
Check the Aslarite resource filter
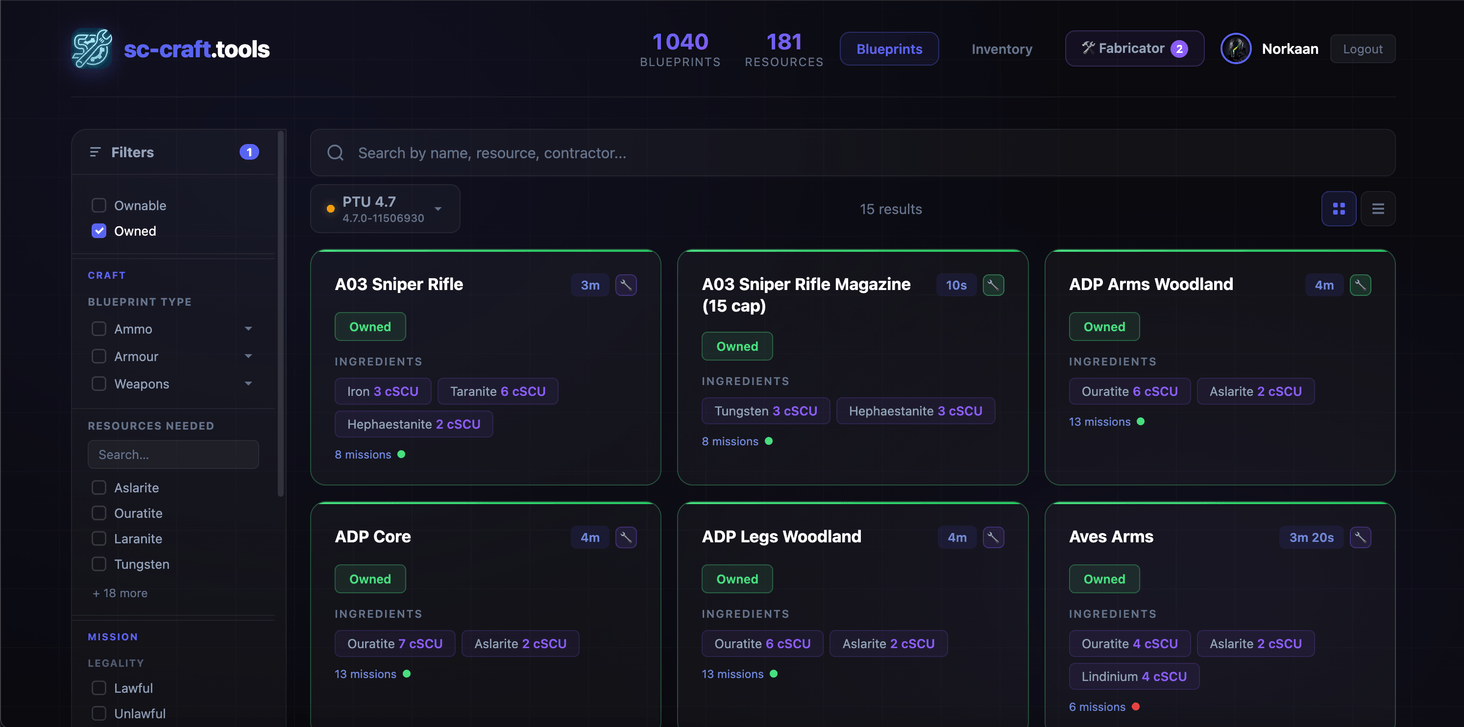[x=99, y=488]
